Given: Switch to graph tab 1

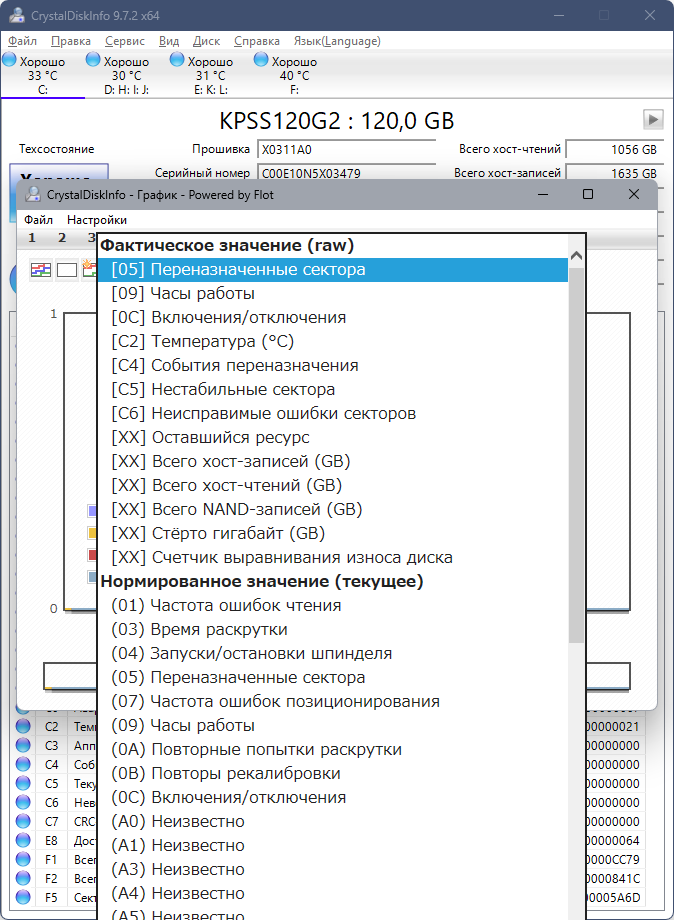Looking at the screenshot, I should pyautogui.click(x=32, y=238).
